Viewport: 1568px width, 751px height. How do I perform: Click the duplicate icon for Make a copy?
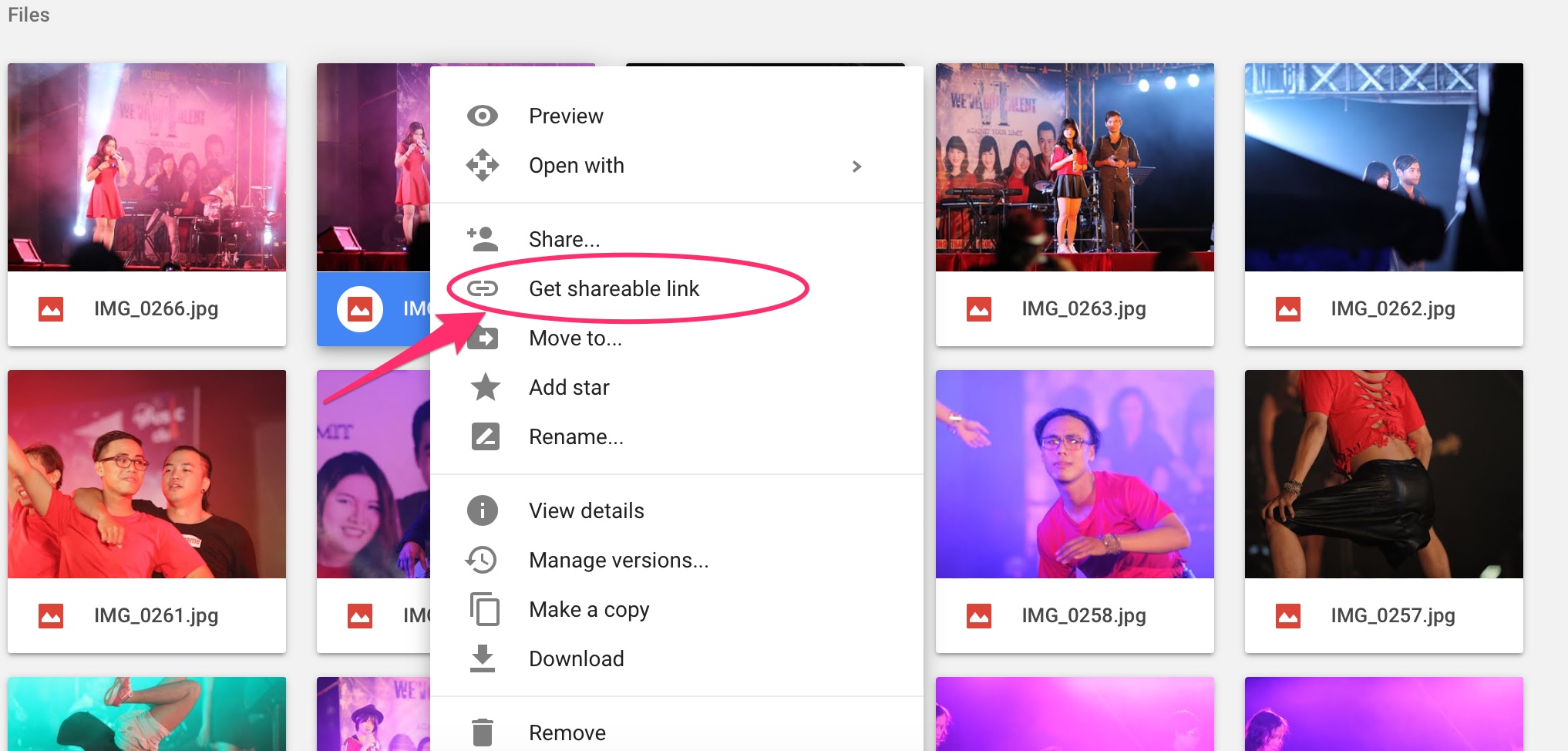pyautogui.click(x=484, y=609)
